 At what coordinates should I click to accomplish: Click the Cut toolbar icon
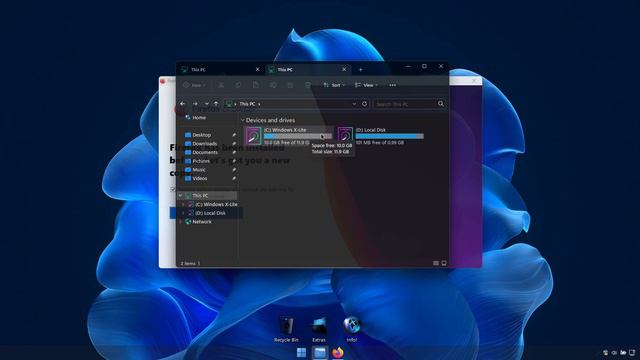click(221, 85)
